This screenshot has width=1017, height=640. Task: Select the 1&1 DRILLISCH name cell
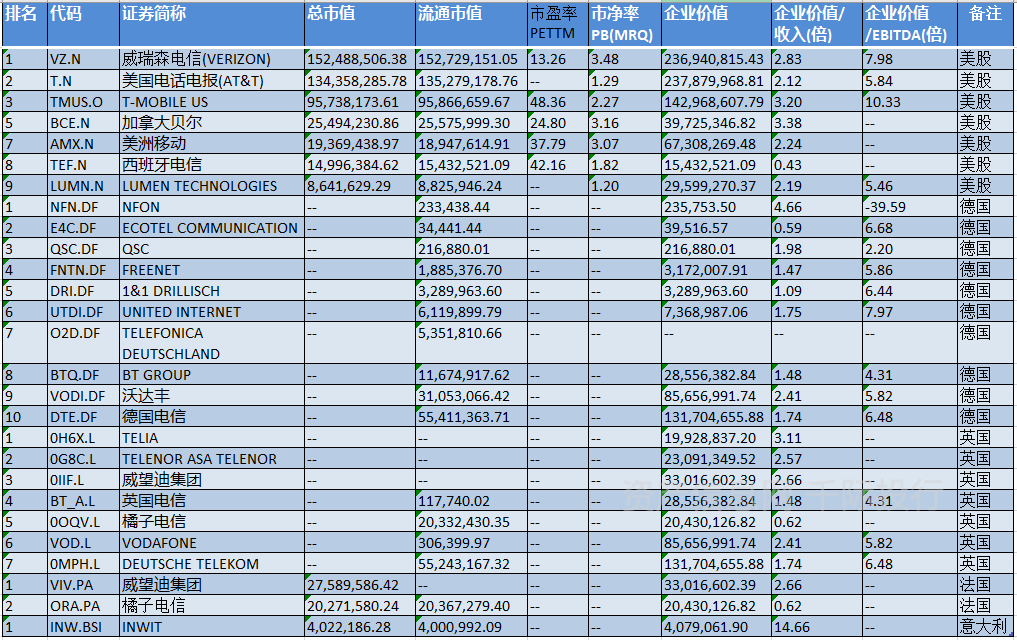click(212, 290)
